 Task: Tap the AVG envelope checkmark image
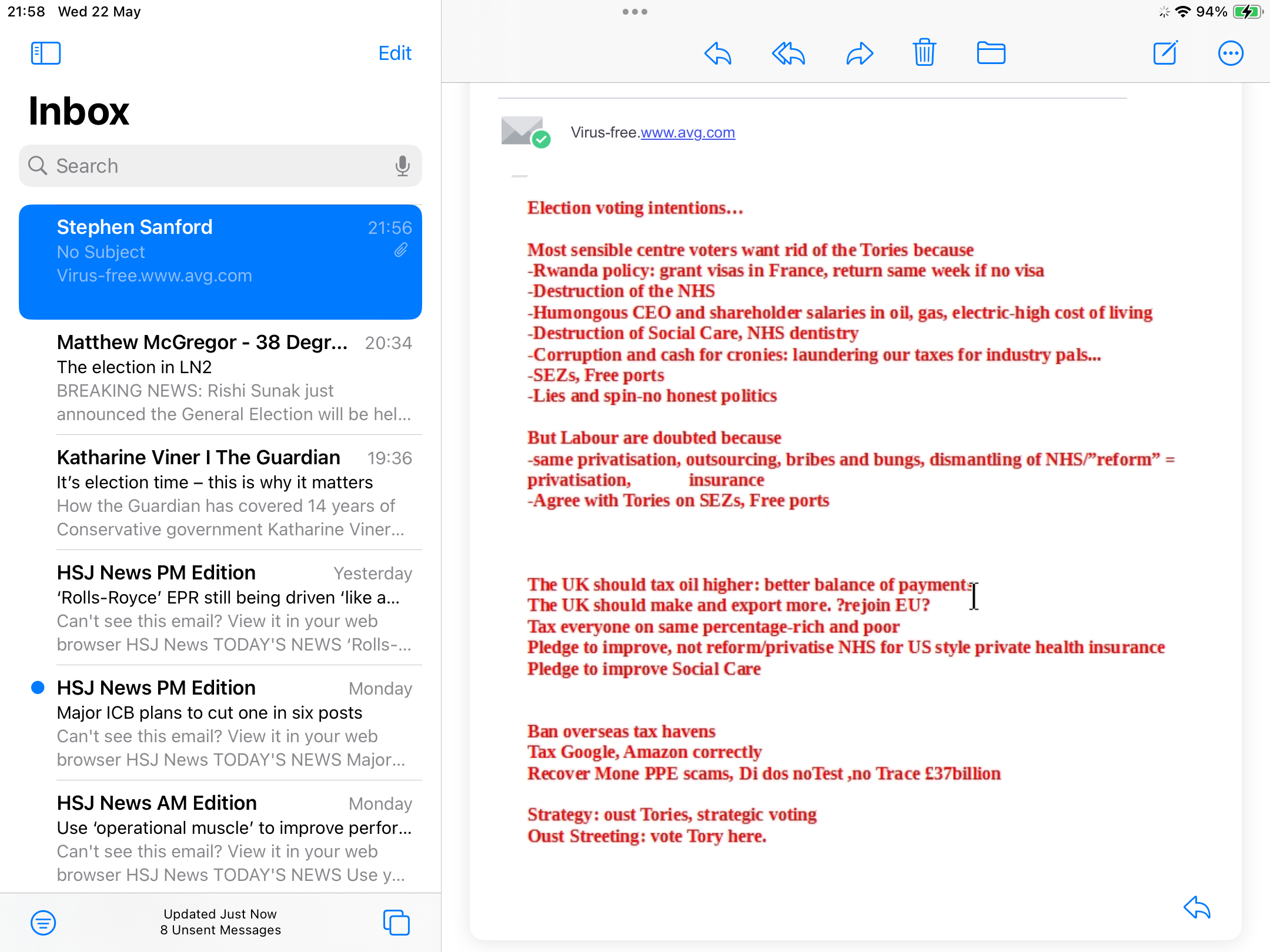click(x=526, y=132)
